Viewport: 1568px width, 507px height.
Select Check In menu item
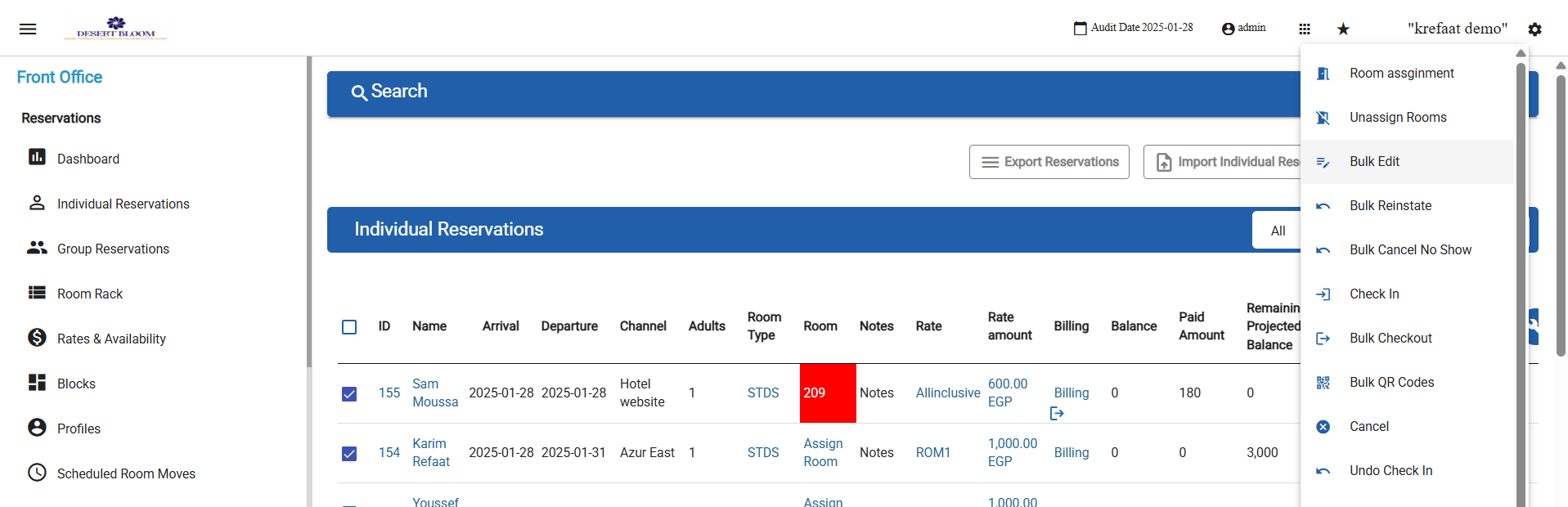tap(1407, 294)
